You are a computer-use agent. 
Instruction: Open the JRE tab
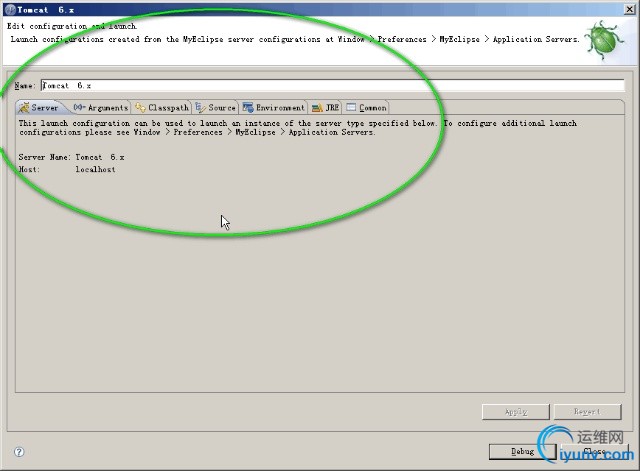[x=325, y=108]
